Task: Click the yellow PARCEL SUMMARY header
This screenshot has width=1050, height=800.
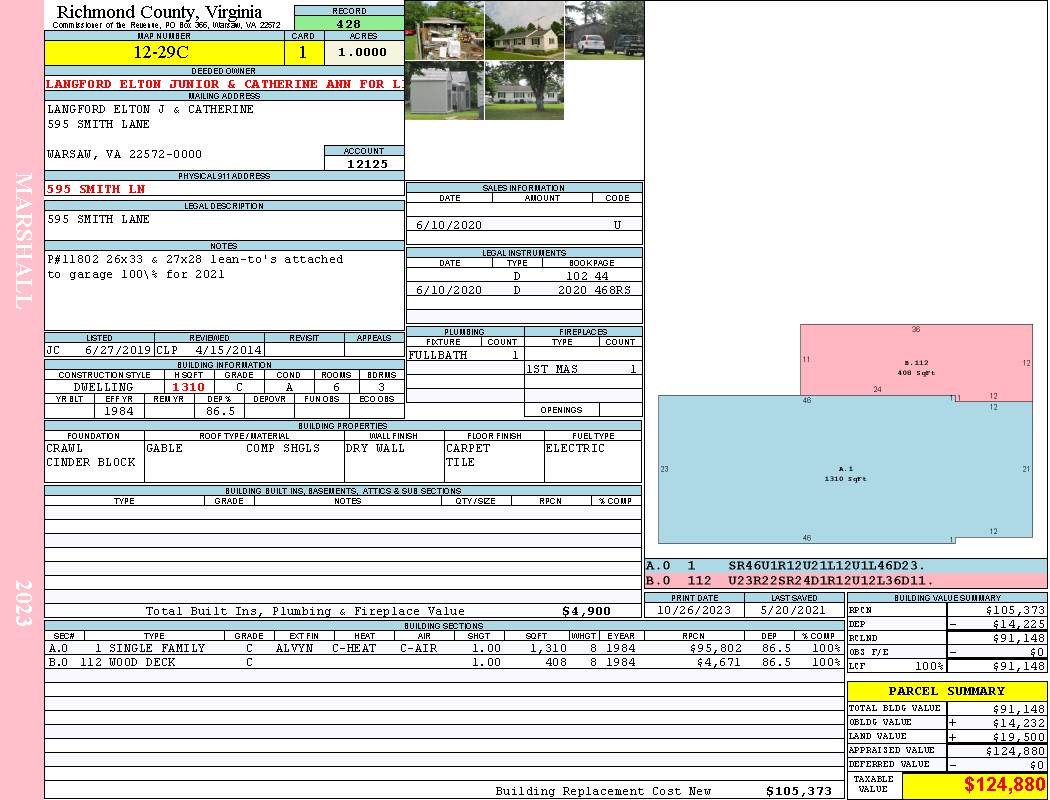Action: [946, 691]
